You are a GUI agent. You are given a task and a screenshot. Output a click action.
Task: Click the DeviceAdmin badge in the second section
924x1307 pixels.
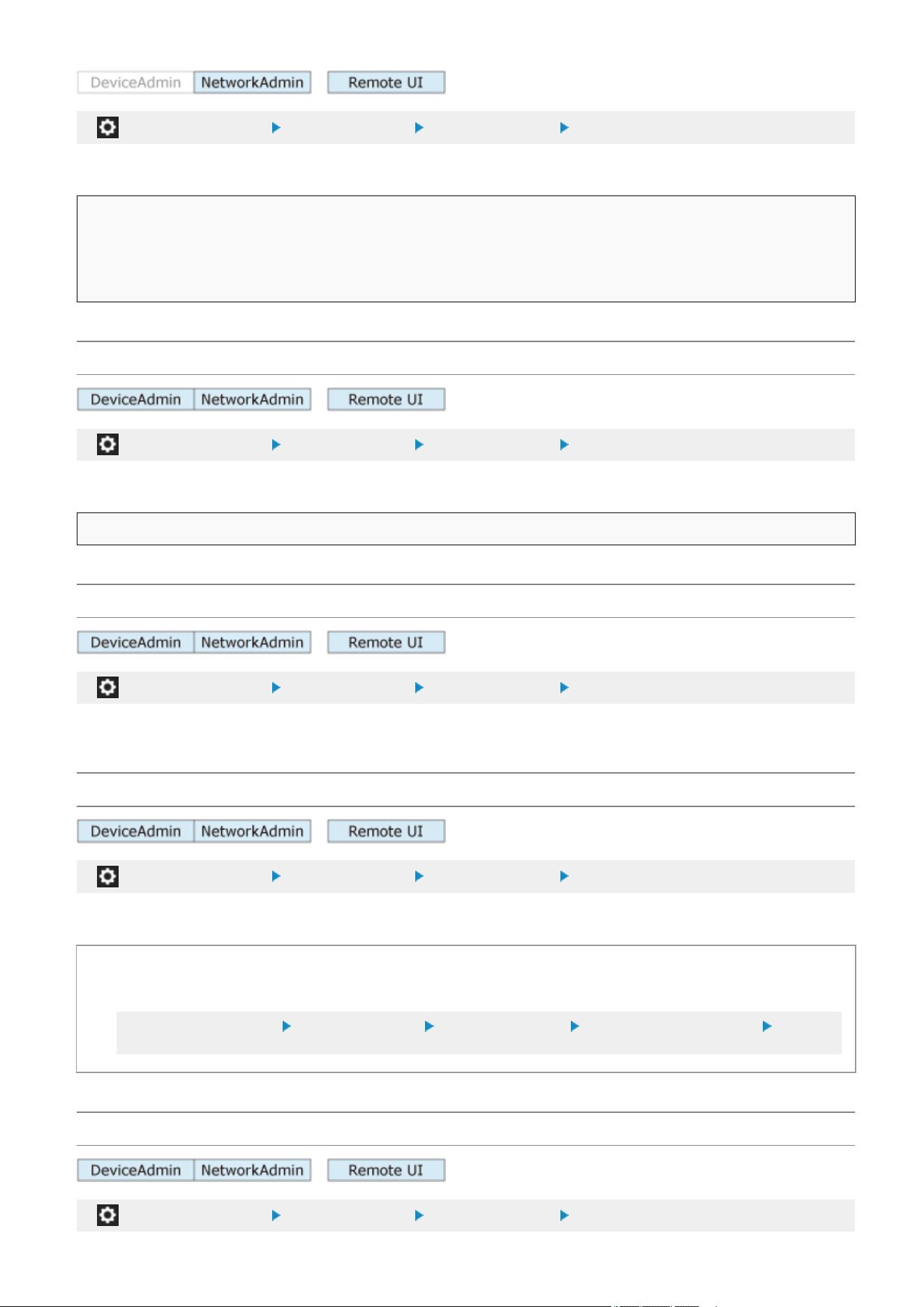pyautogui.click(x=135, y=399)
